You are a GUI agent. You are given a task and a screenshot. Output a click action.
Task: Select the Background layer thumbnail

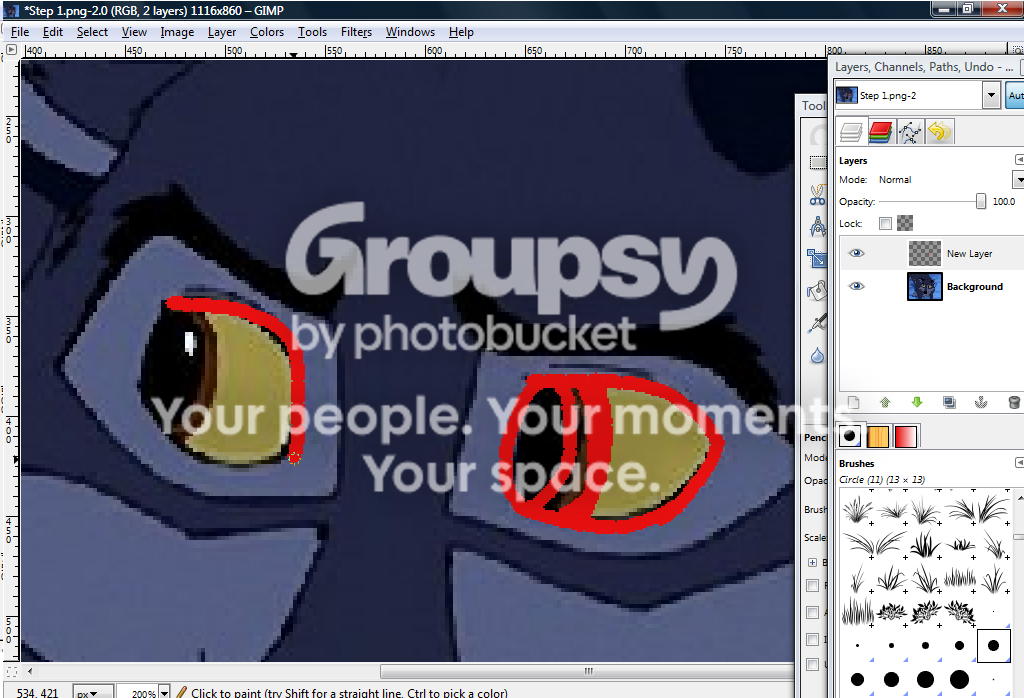click(x=925, y=287)
